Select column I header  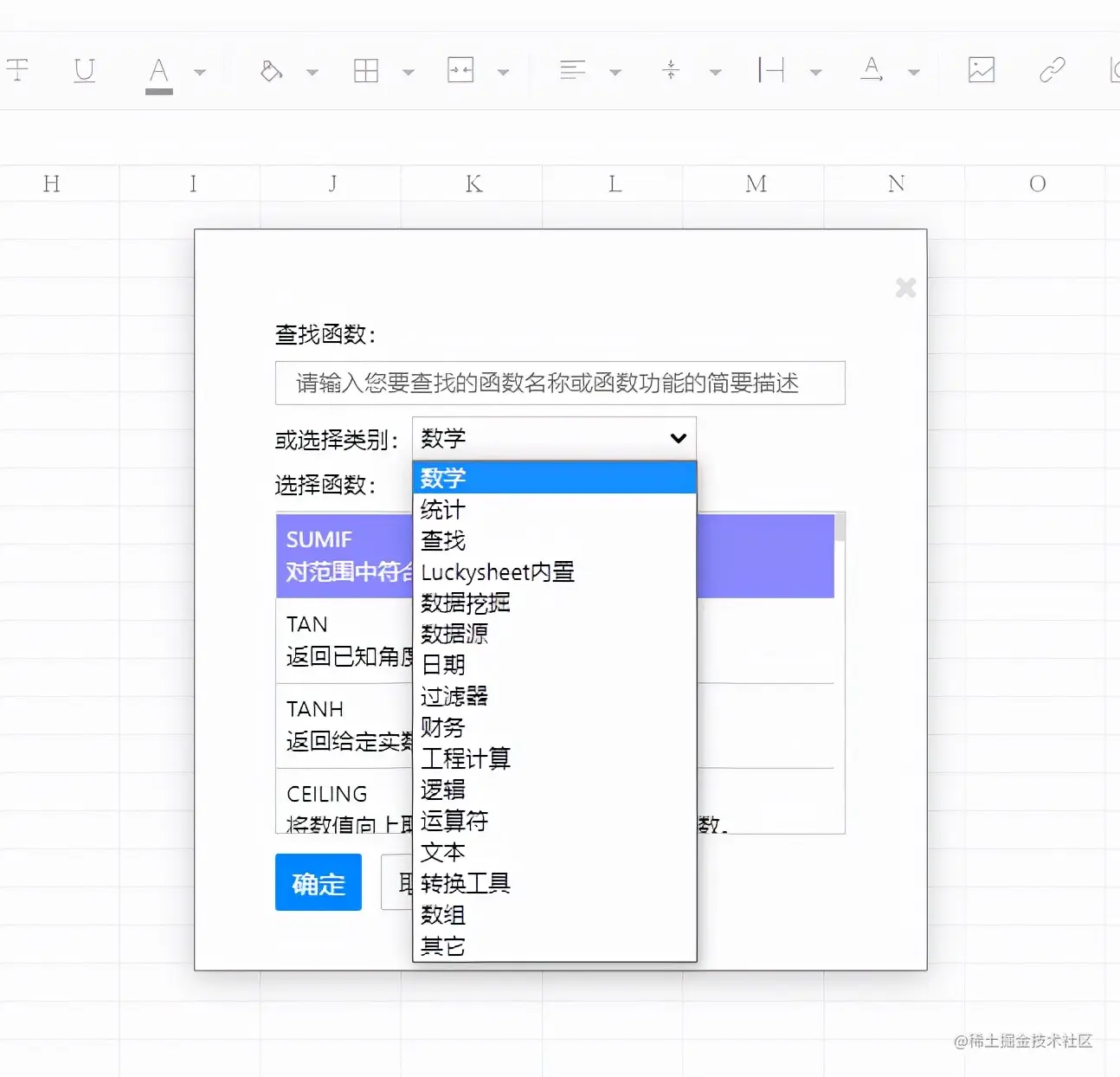click(x=190, y=184)
